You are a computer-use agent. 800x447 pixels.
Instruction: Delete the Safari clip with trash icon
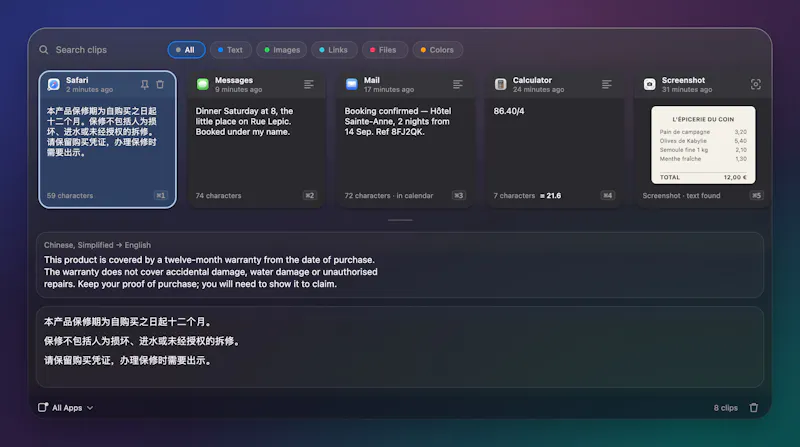(160, 85)
